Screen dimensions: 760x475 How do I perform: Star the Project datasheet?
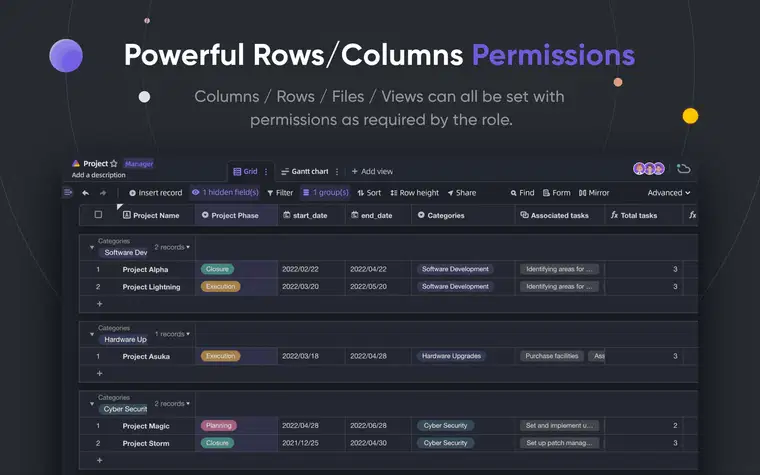(x=114, y=163)
